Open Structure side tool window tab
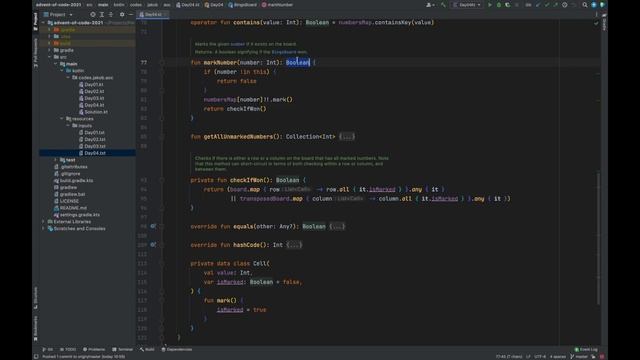Image resolution: width=640 pixels, height=360 pixels. coord(36,298)
